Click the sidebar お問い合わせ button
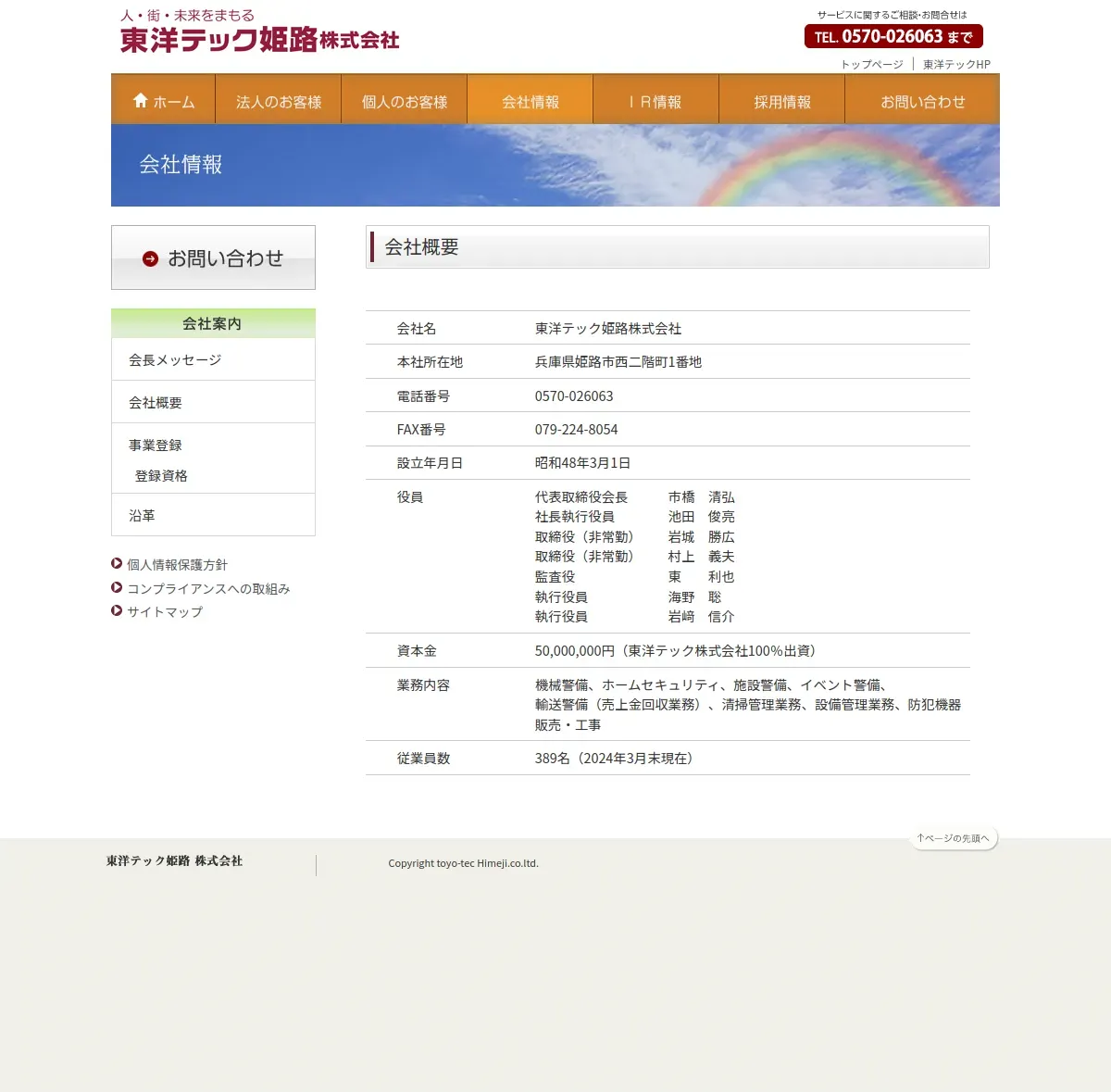Screen dimensions: 1111x1092 click(213, 257)
